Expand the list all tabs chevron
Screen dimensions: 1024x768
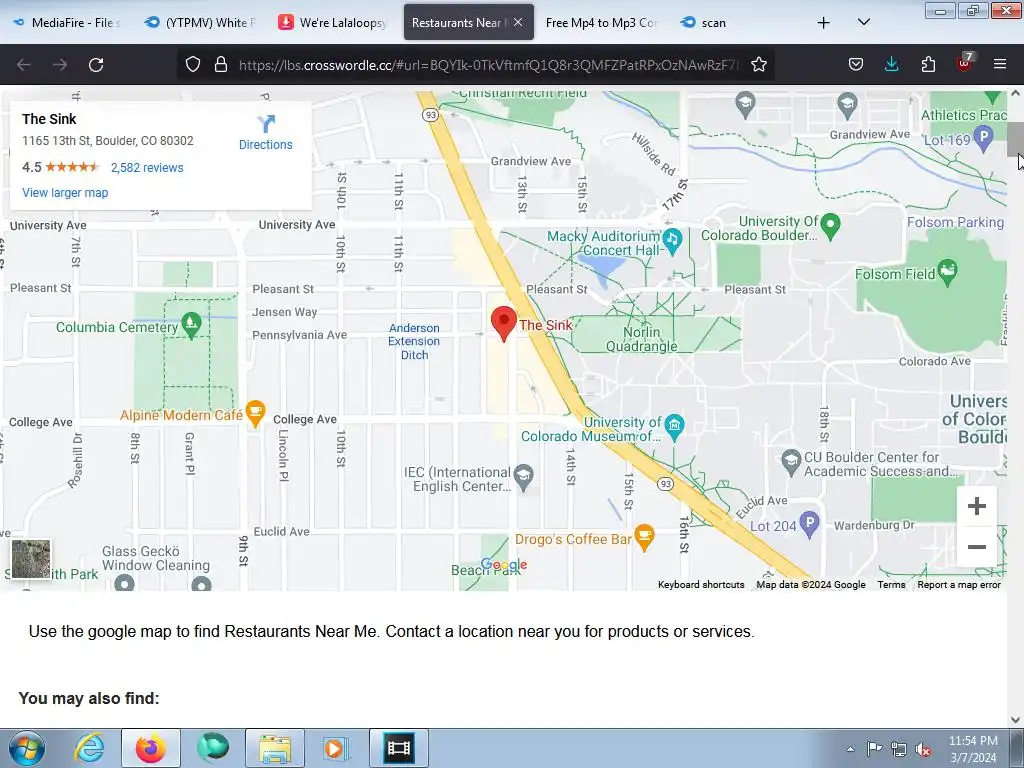[x=863, y=23]
